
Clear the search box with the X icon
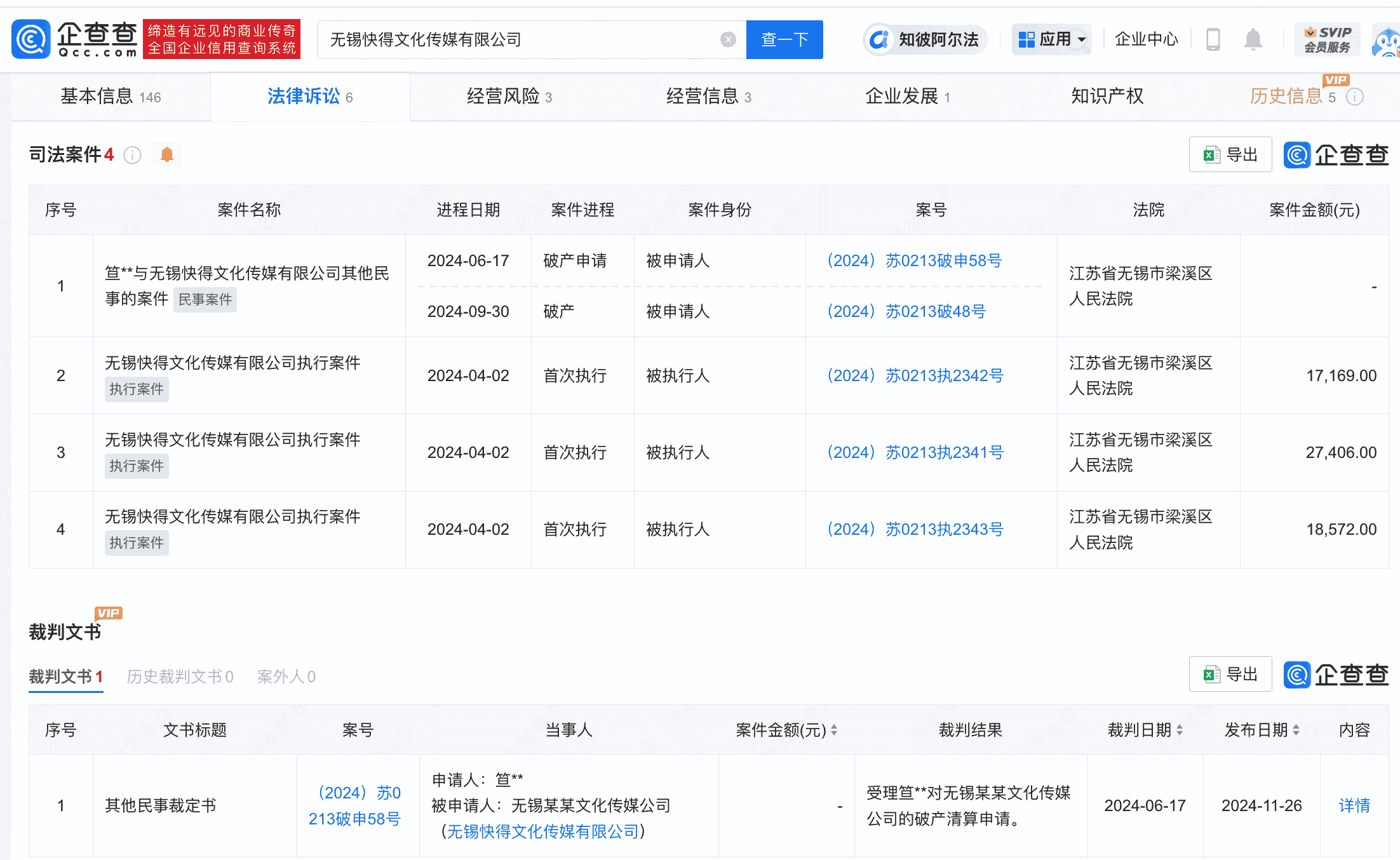tap(728, 39)
